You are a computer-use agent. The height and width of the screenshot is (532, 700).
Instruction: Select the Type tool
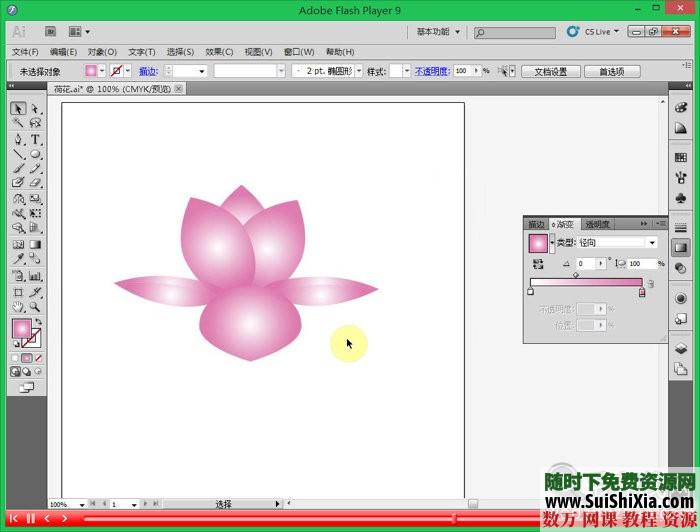pyautogui.click(x=35, y=139)
